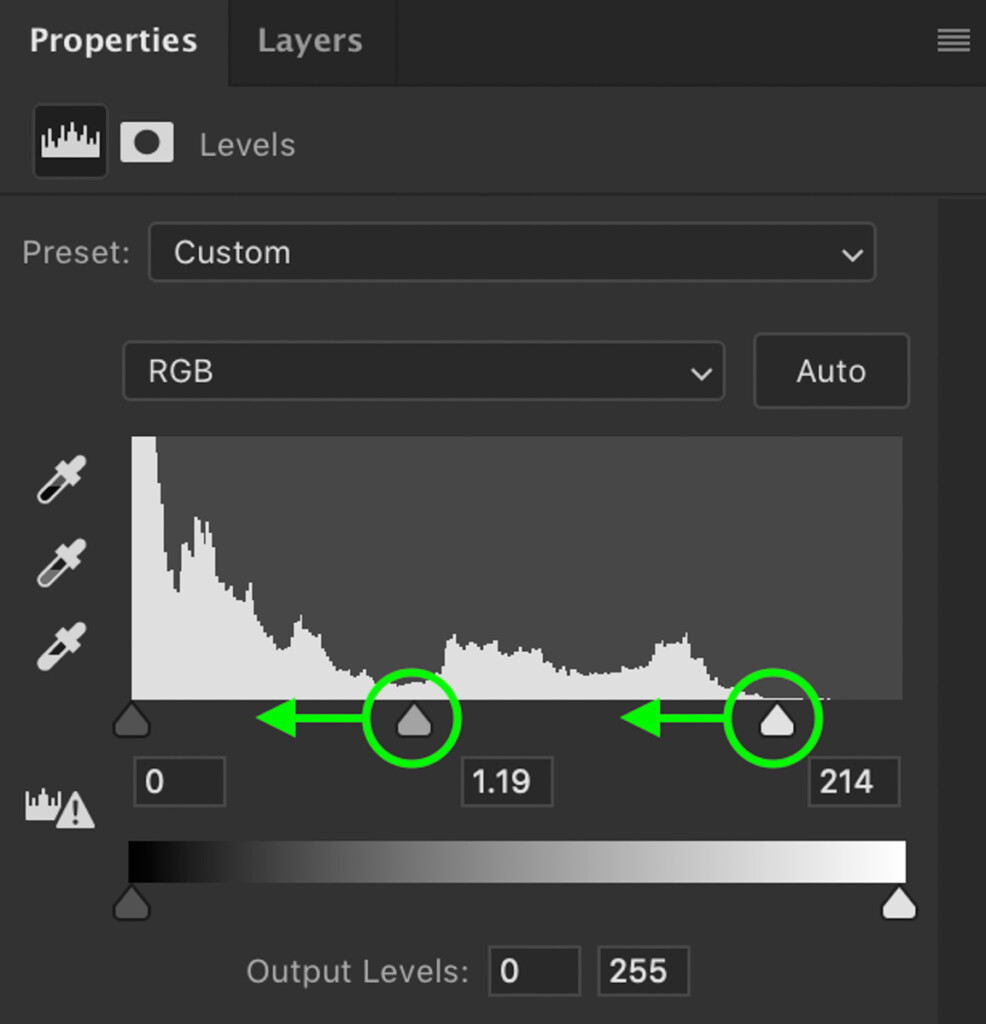Click the black output level slider

point(132,903)
